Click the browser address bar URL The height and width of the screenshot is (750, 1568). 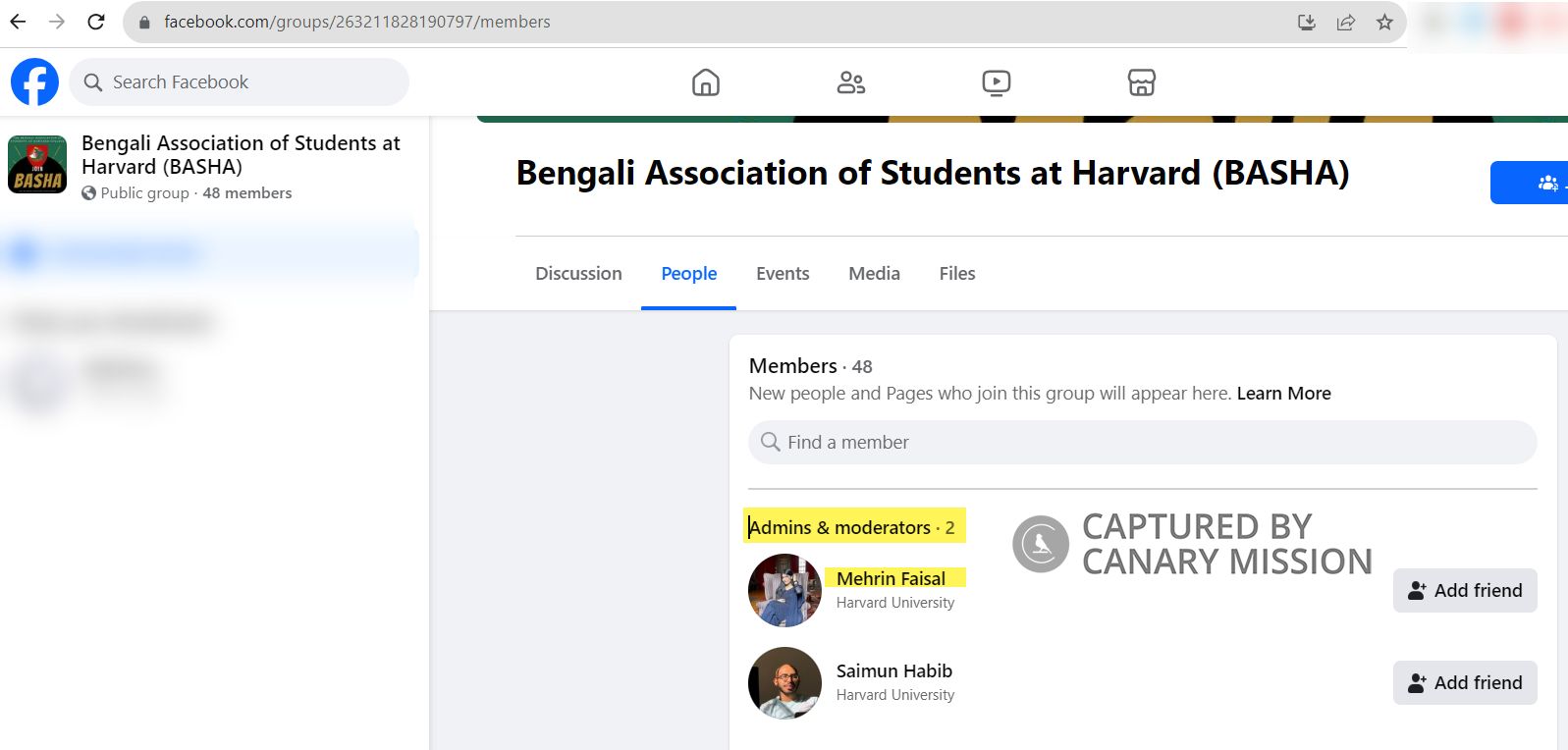pos(356,22)
